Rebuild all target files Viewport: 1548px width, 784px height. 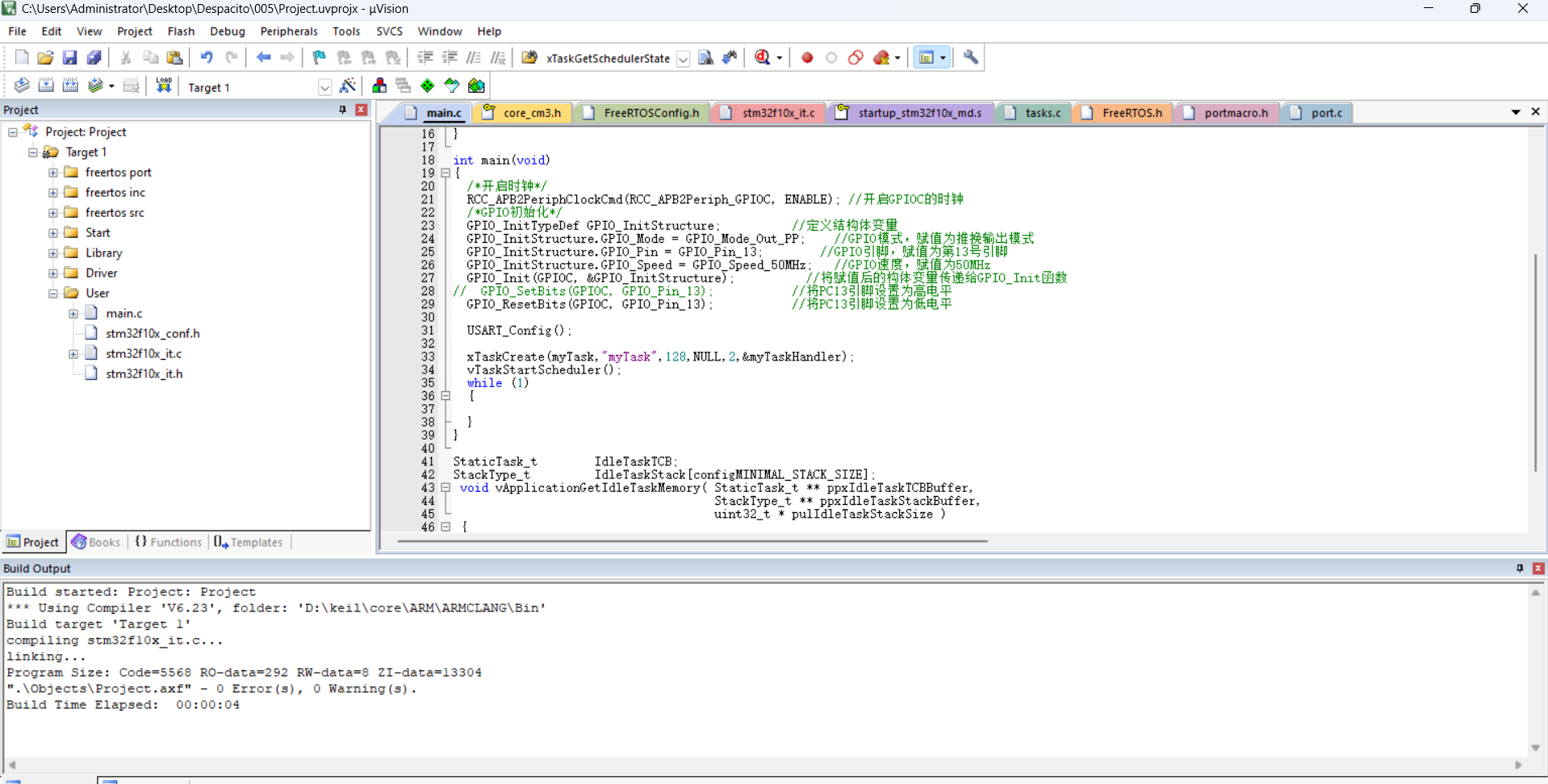[70, 85]
